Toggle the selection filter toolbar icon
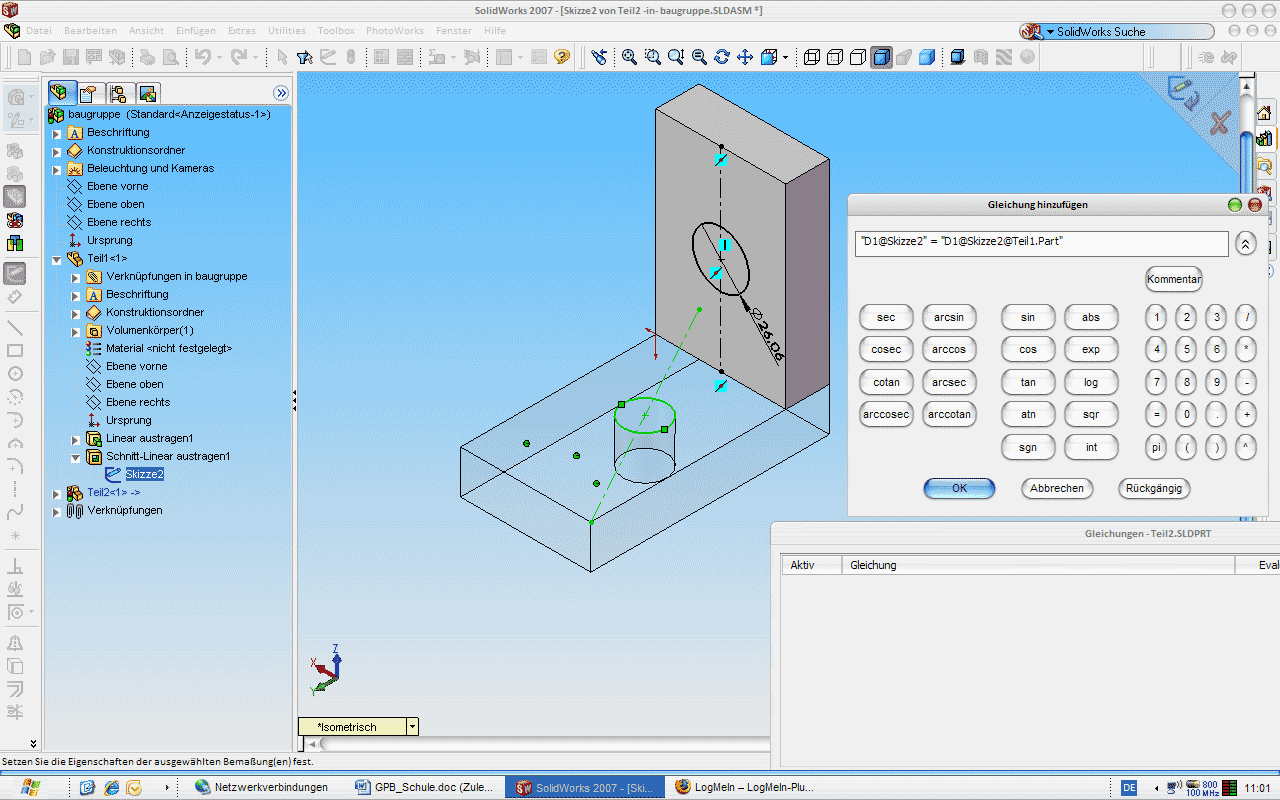 (x=305, y=57)
